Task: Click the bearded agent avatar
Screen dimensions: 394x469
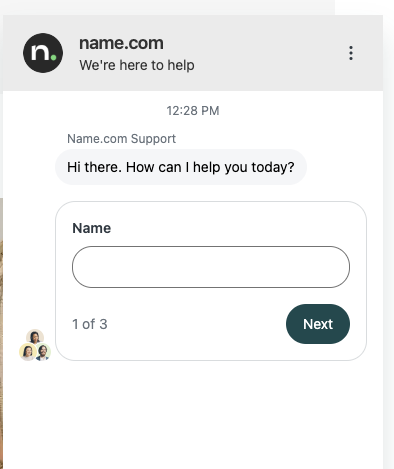Action: pos(43,352)
